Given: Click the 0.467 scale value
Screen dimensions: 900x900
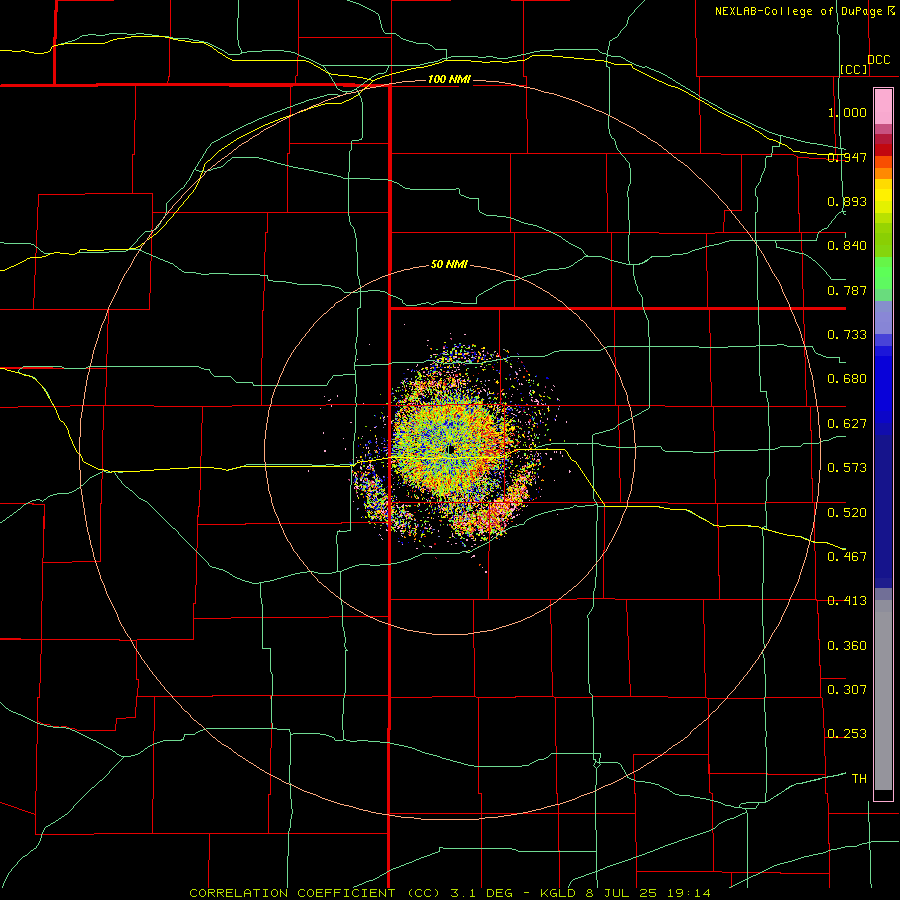Looking at the screenshot, I should (x=847, y=557).
